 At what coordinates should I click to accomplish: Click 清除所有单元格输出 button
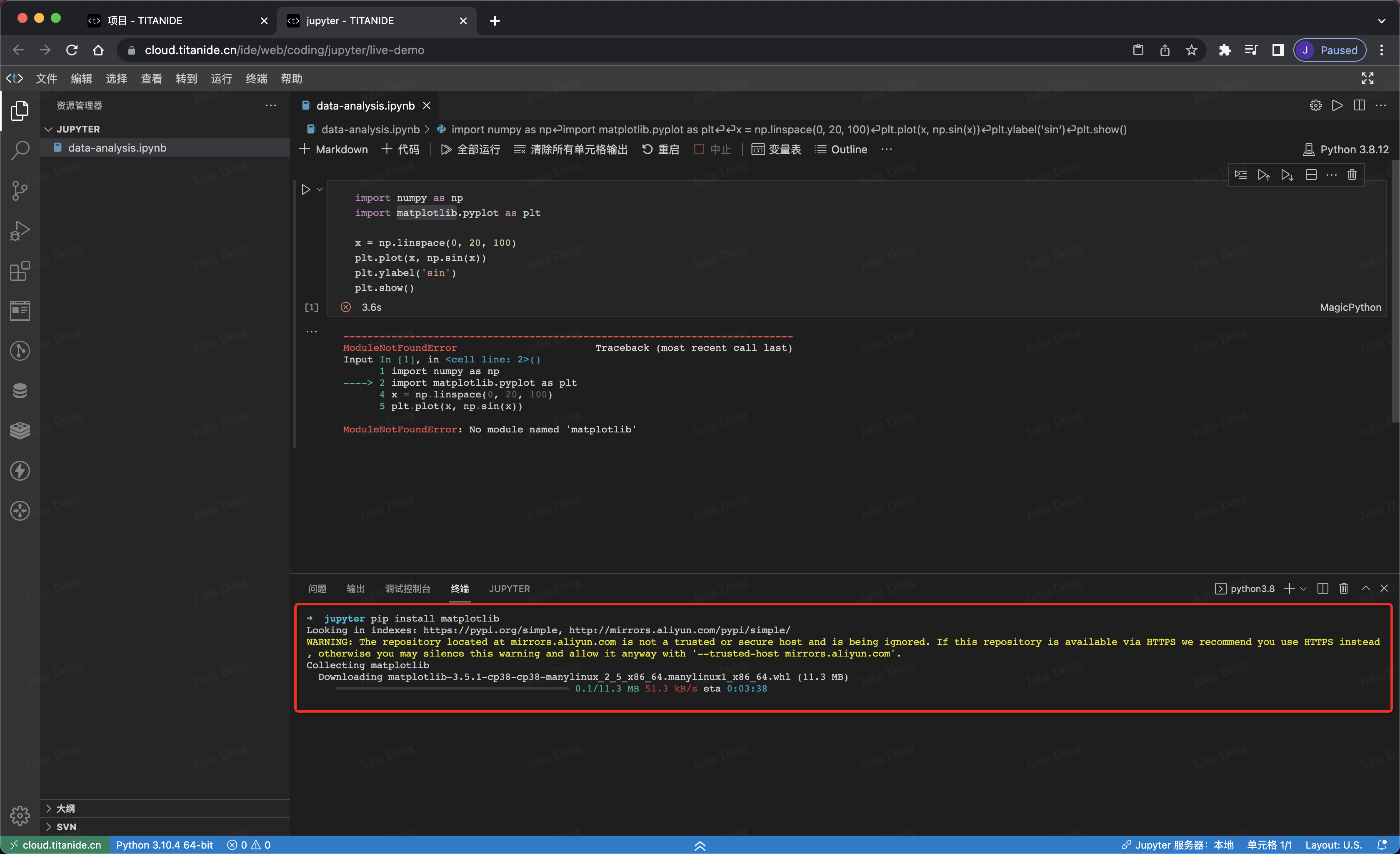(570, 150)
